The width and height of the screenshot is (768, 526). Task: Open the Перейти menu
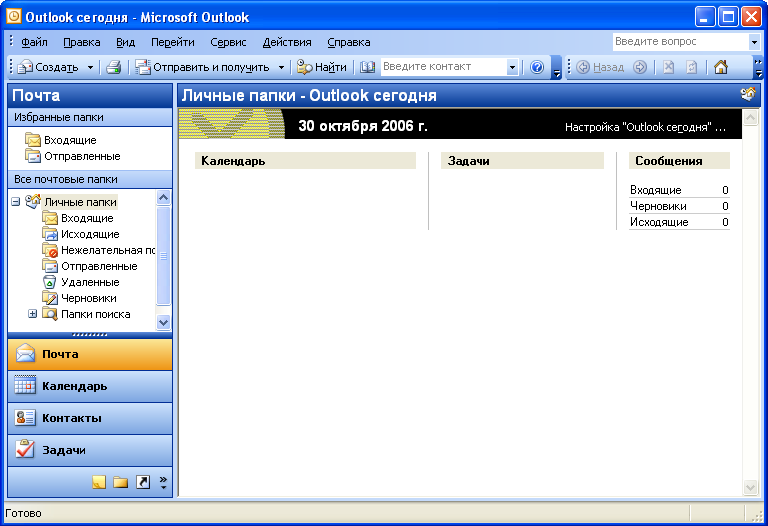(172, 42)
